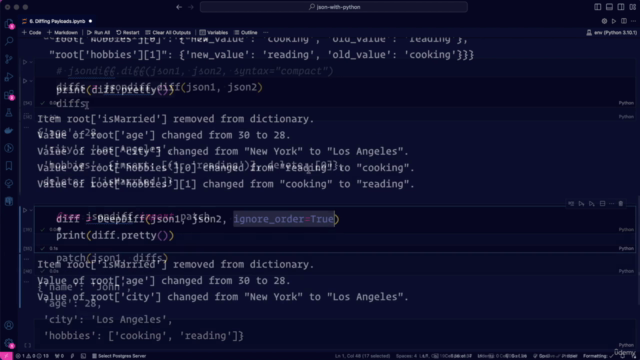Open Source Control view in activity bar

(9, 59)
